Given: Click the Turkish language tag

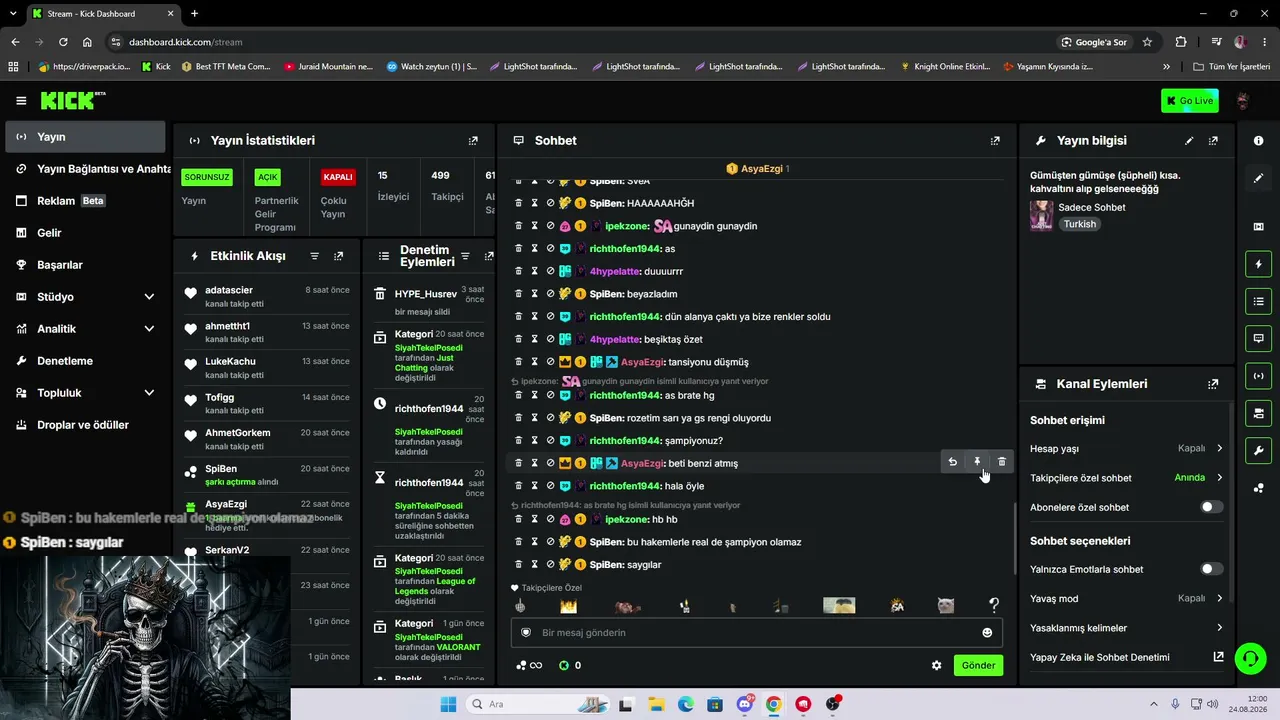Looking at the screenshot, I should (x=1079, y=224).
